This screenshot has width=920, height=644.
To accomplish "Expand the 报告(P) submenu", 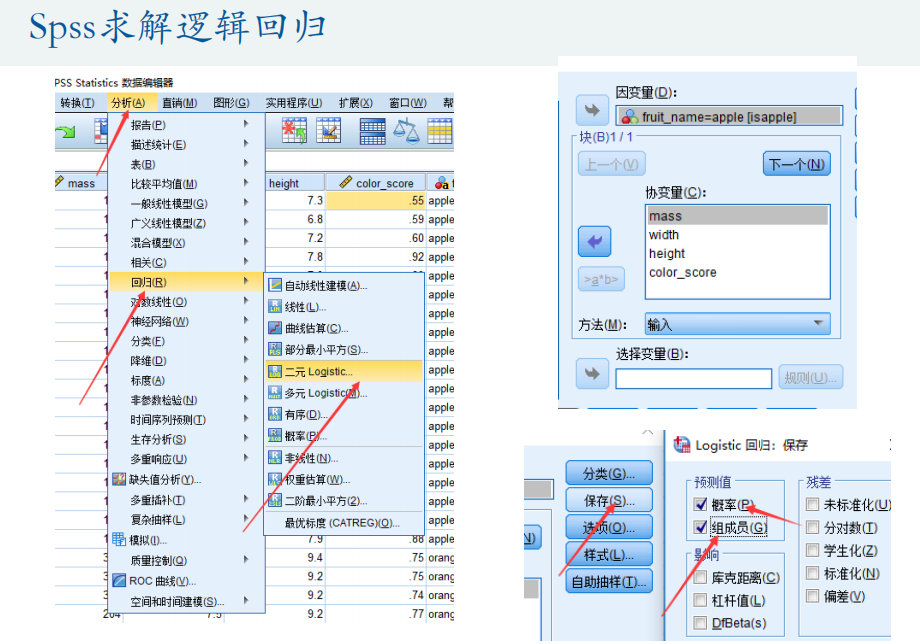I will pos(187,125).
